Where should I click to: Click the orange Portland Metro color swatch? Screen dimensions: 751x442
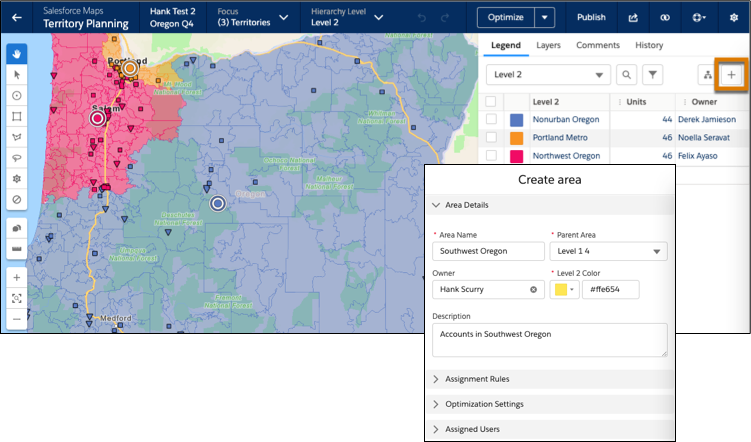516,138
